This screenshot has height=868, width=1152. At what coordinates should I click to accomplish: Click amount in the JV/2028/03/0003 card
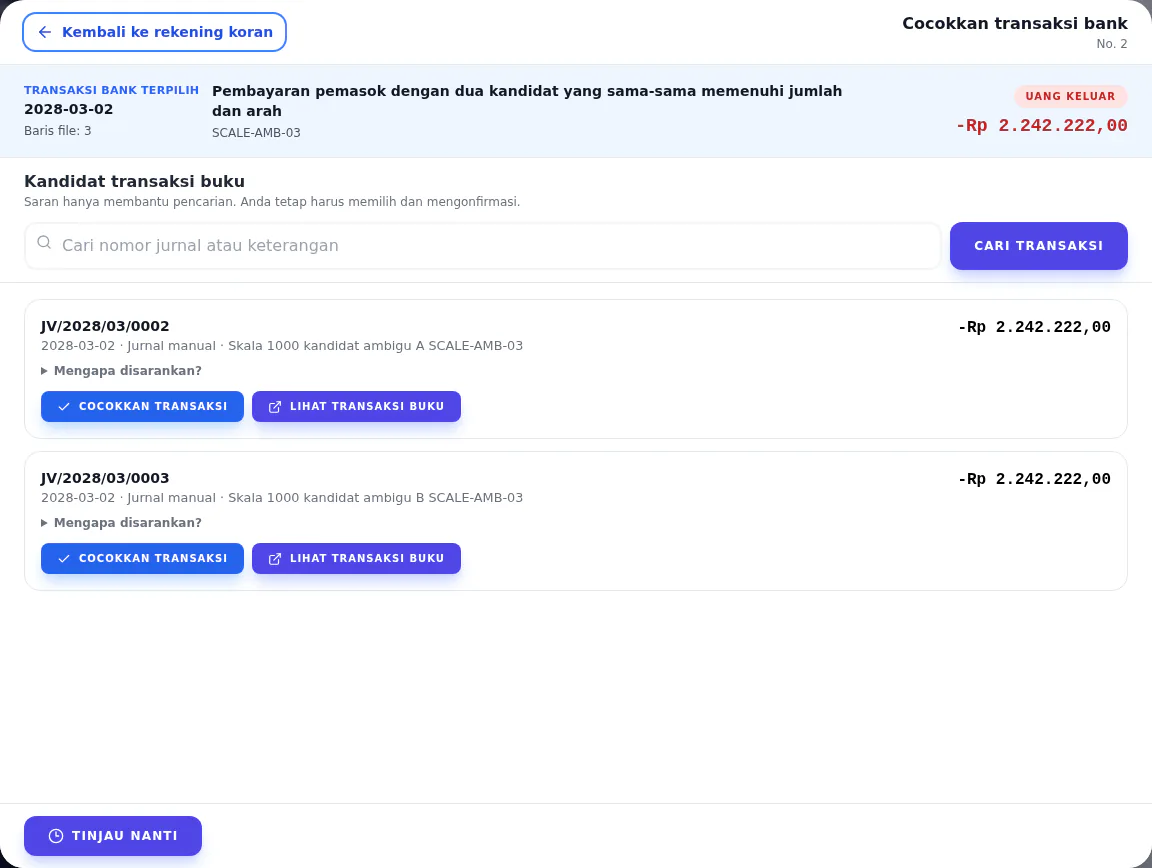tap(1034, 479)
